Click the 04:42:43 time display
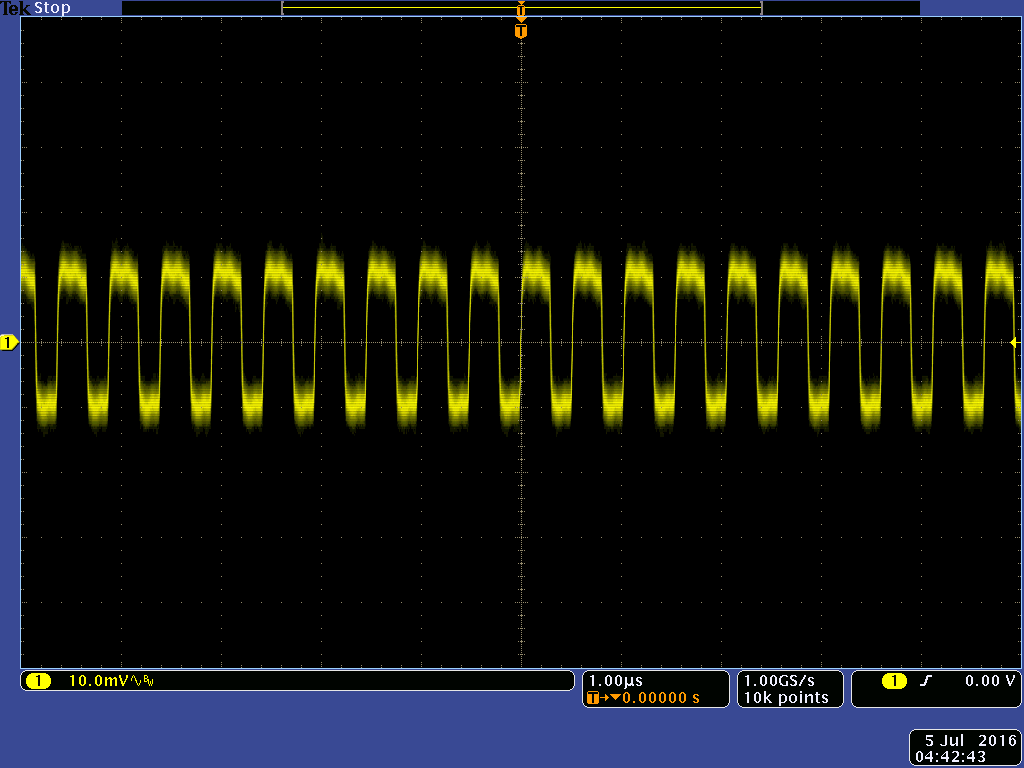Screen dimensions: 1024x768 pos(950,757)
